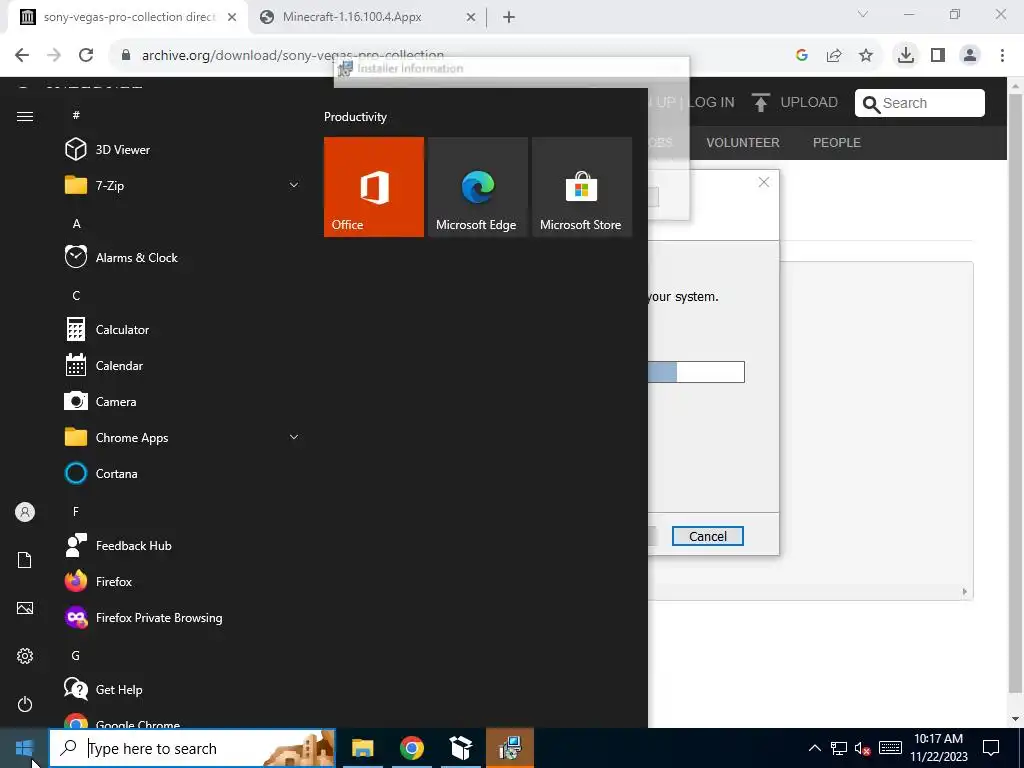
Task: Switch to the installer taskbar icon
Action: tap(510, 748)
